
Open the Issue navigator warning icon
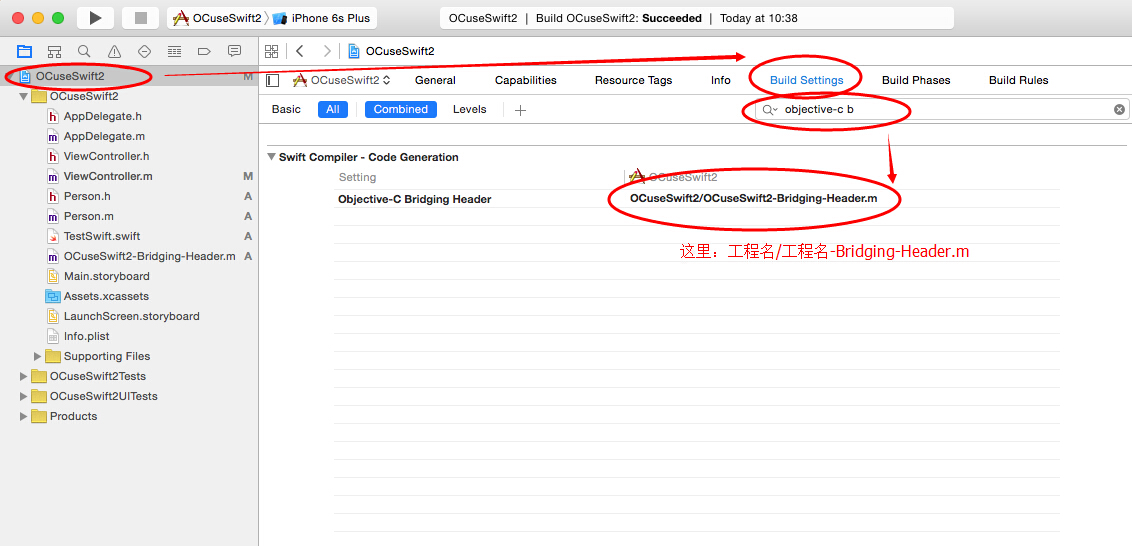tap(114, 51)
